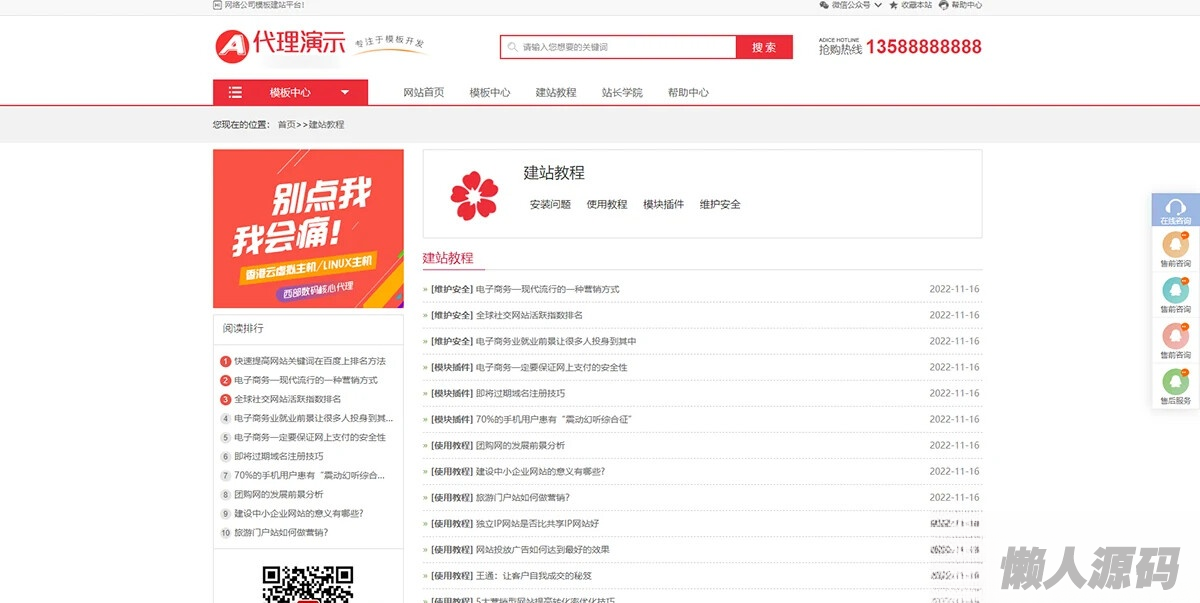Select the 安装问题 subcategory
The height and width of the screenshot is (603, 1200).
[x=550, y=204]
